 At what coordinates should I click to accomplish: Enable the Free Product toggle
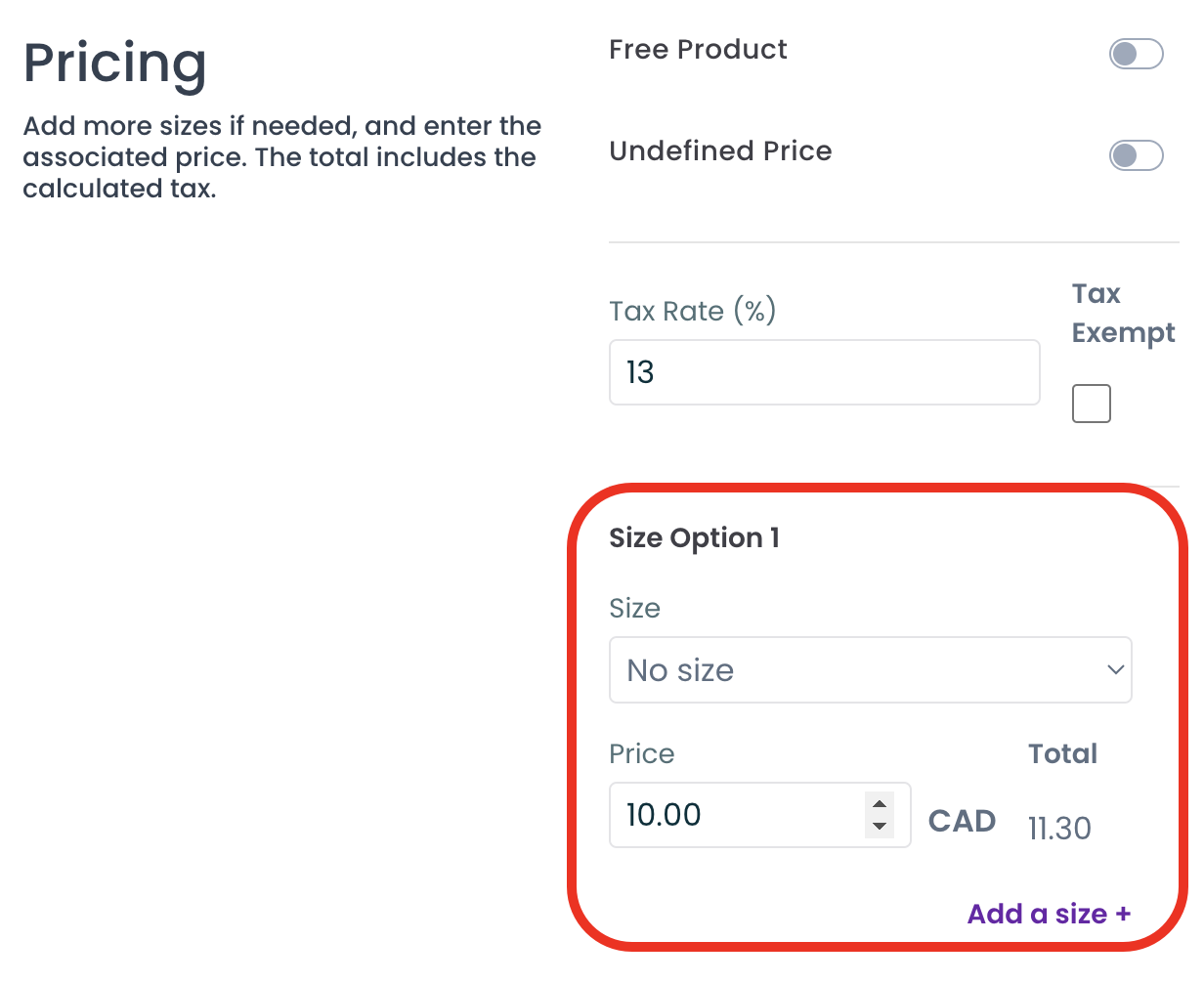(1136, 54)
